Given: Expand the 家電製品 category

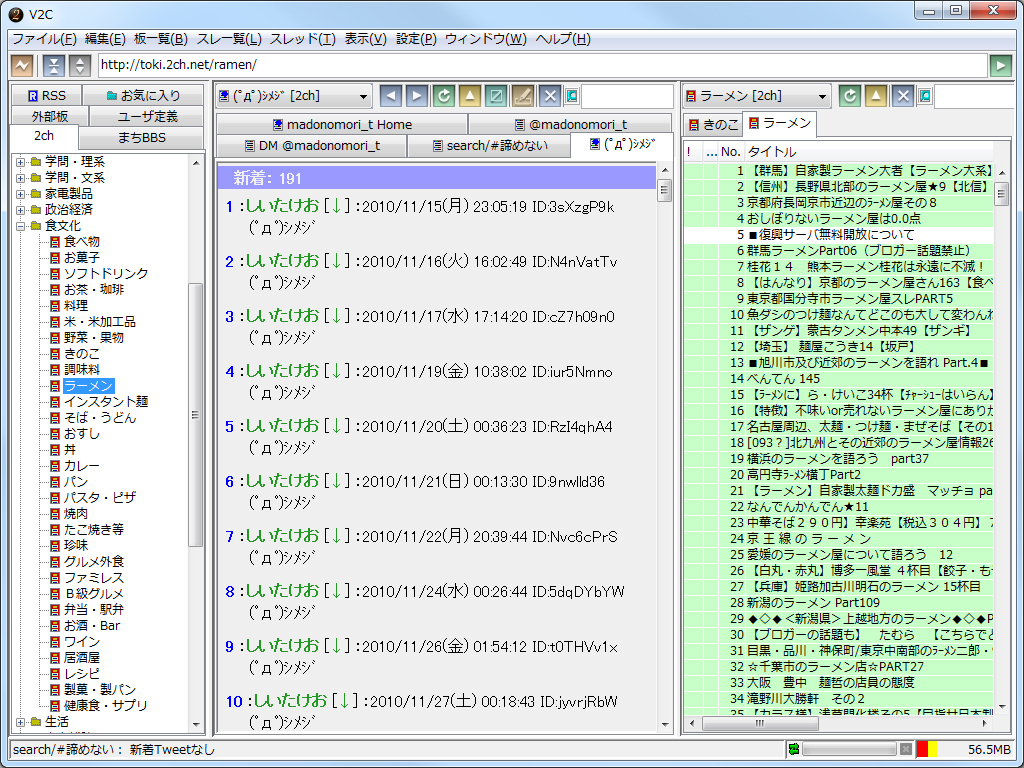Looking at the screenshot, I should (x=20, y=194).
